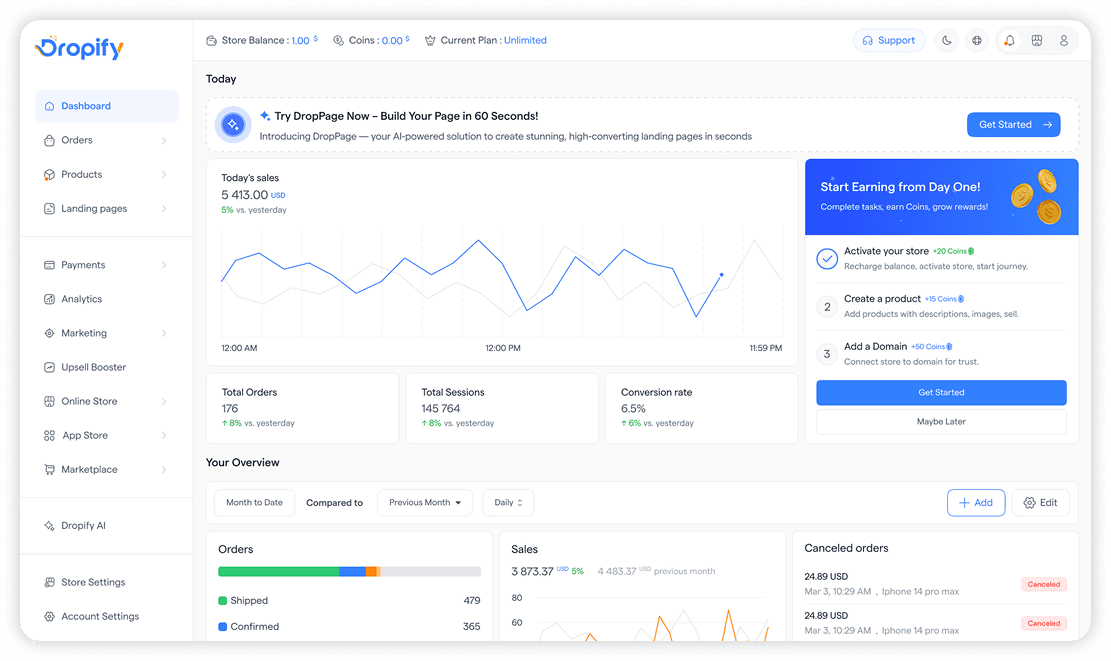Open Support from the top bar

(888, 40)
